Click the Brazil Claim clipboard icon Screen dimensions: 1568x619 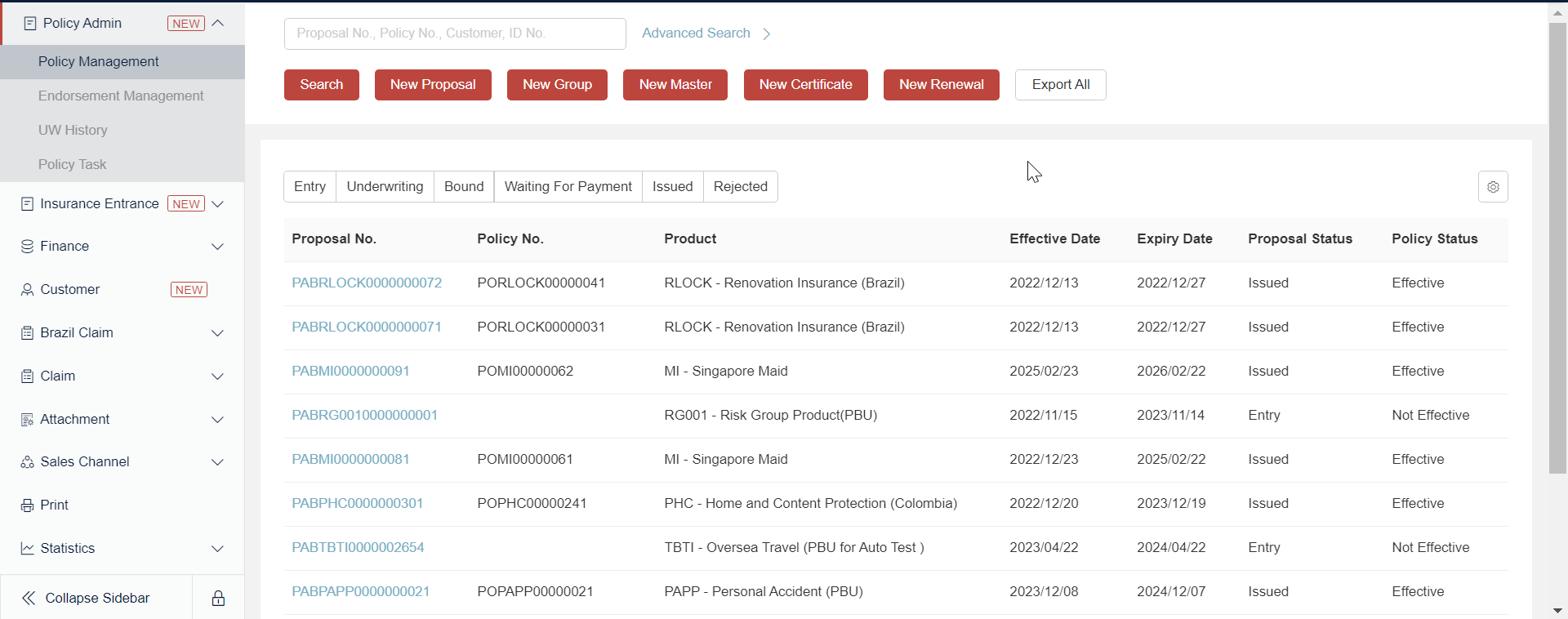coord(27,332)
